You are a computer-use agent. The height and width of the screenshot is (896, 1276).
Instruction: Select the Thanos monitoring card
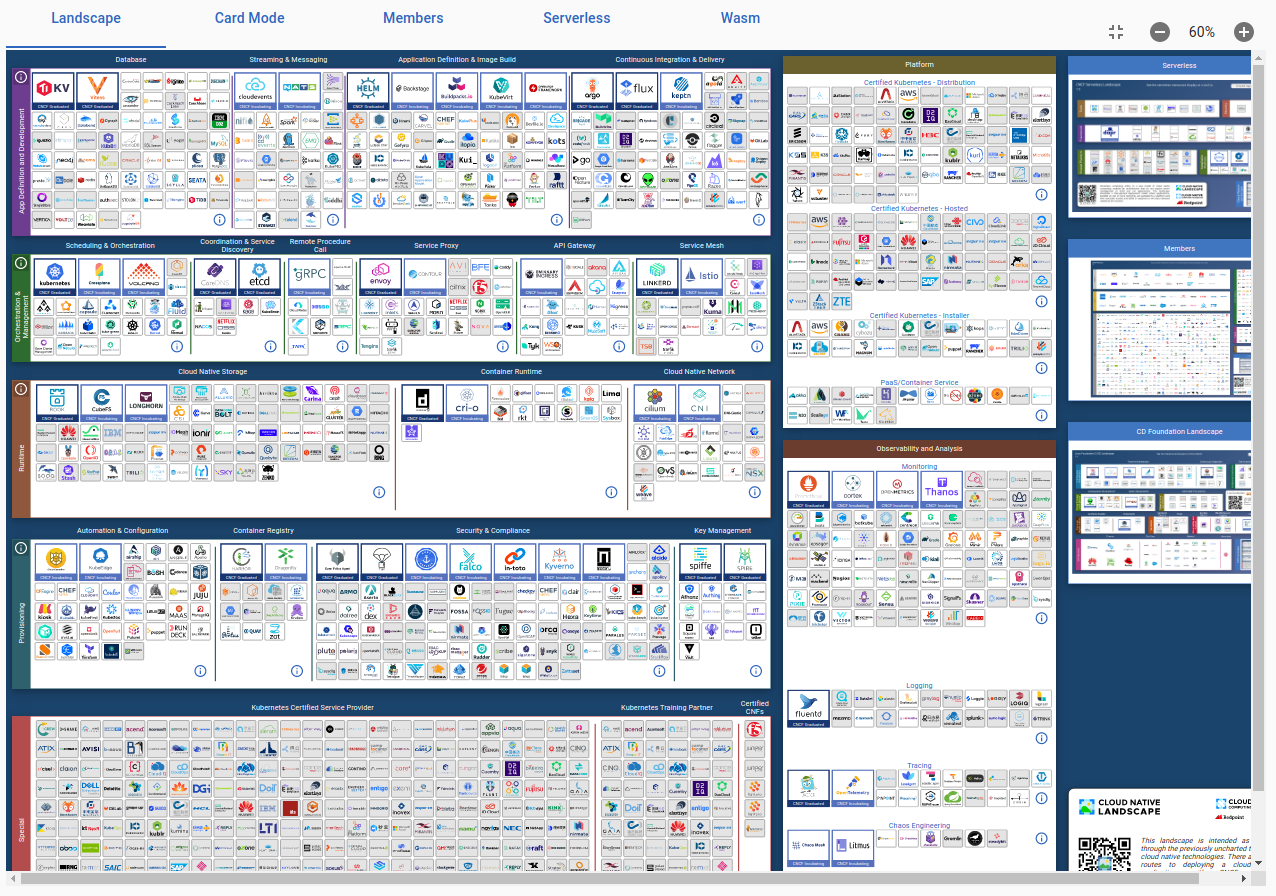941,491
